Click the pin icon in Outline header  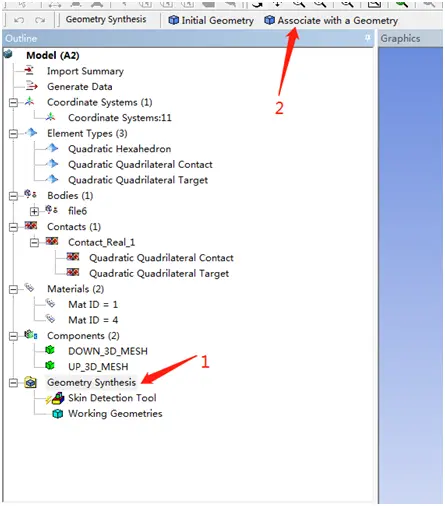[367, 38]
